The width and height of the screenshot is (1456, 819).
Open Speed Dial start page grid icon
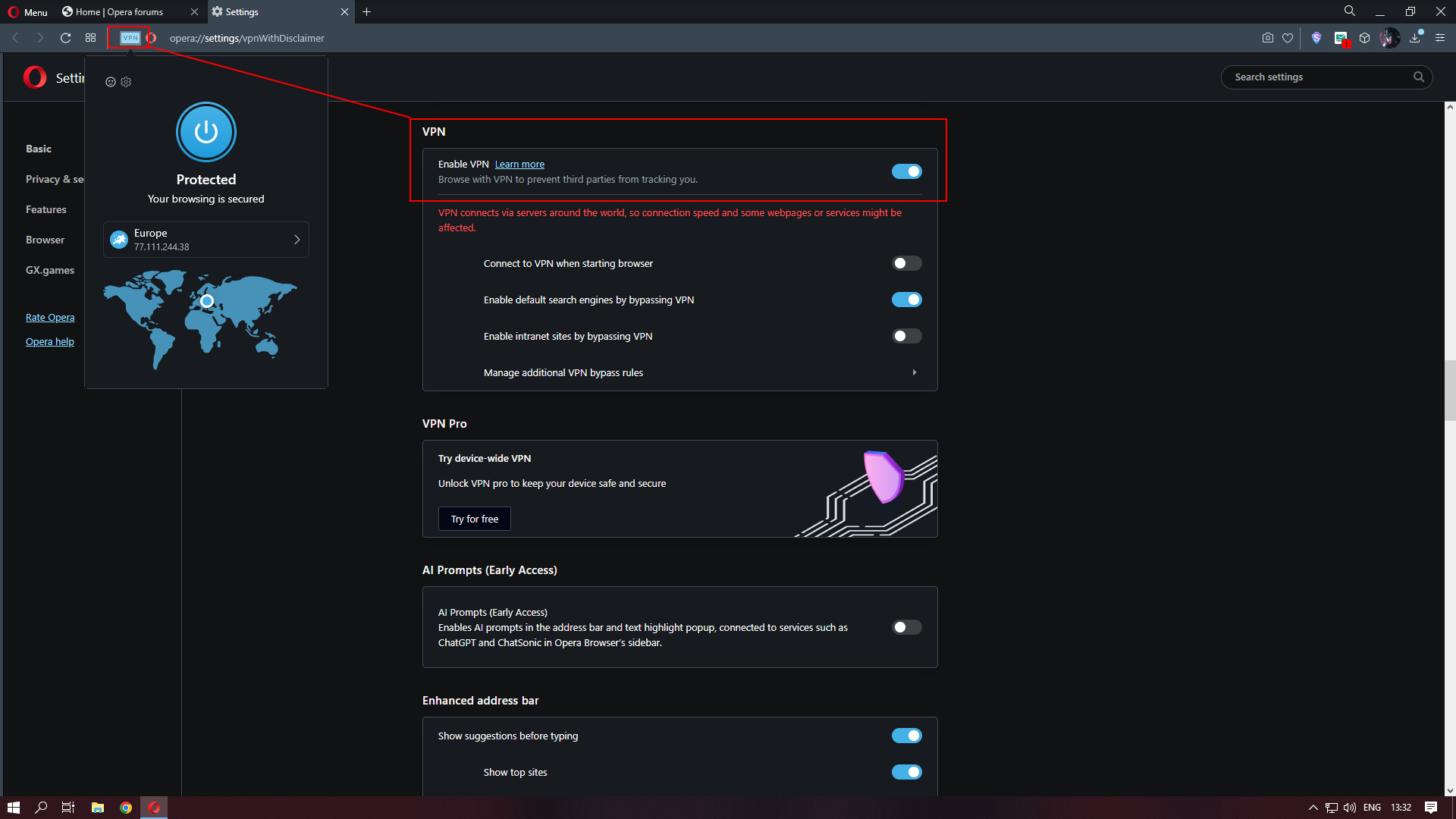click(90, 38)
